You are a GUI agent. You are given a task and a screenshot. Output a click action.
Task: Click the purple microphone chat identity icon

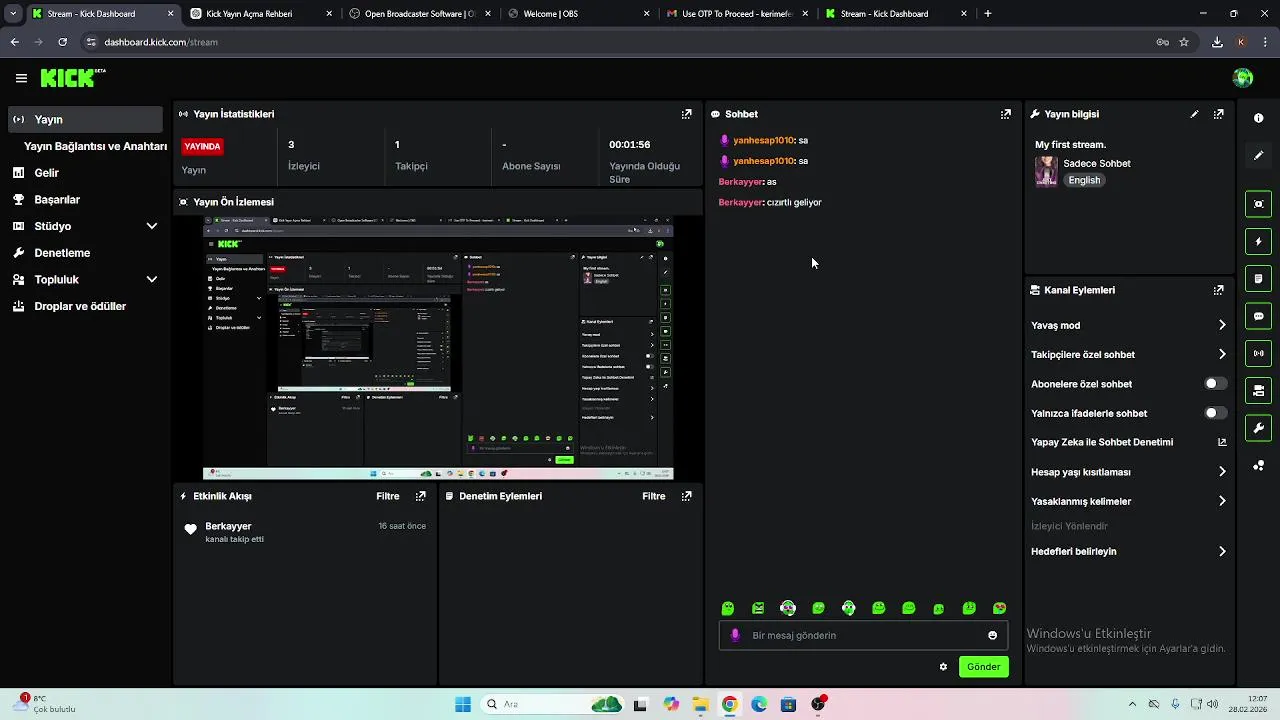(735, 635)
